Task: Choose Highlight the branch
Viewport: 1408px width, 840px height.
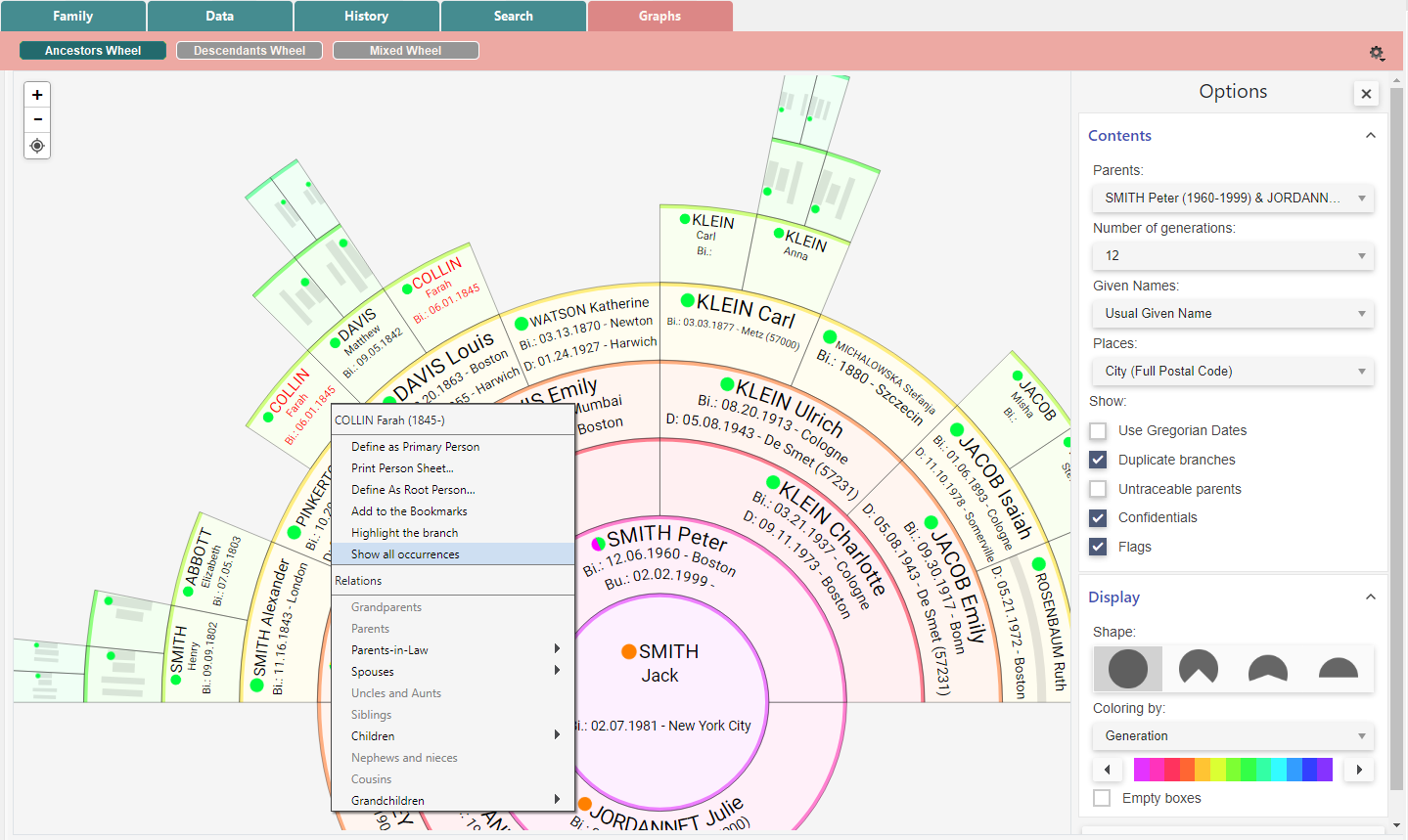Action: tap(453, 533)
